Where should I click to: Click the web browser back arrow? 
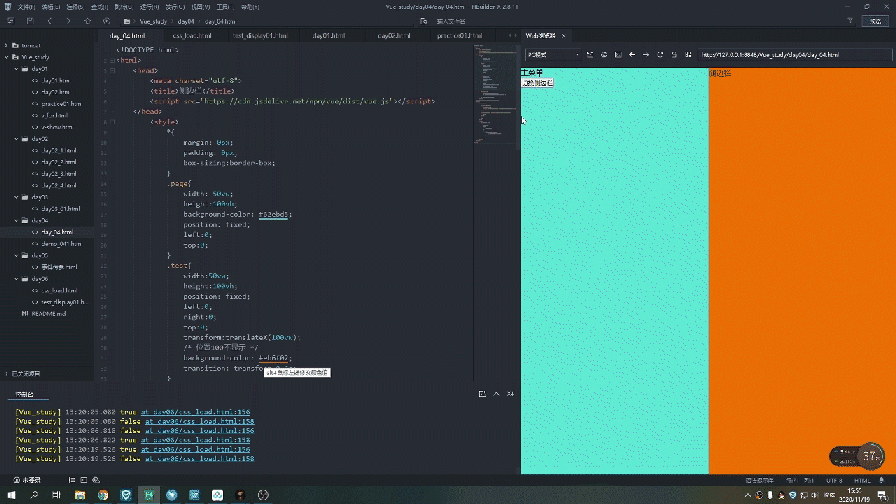632,55
